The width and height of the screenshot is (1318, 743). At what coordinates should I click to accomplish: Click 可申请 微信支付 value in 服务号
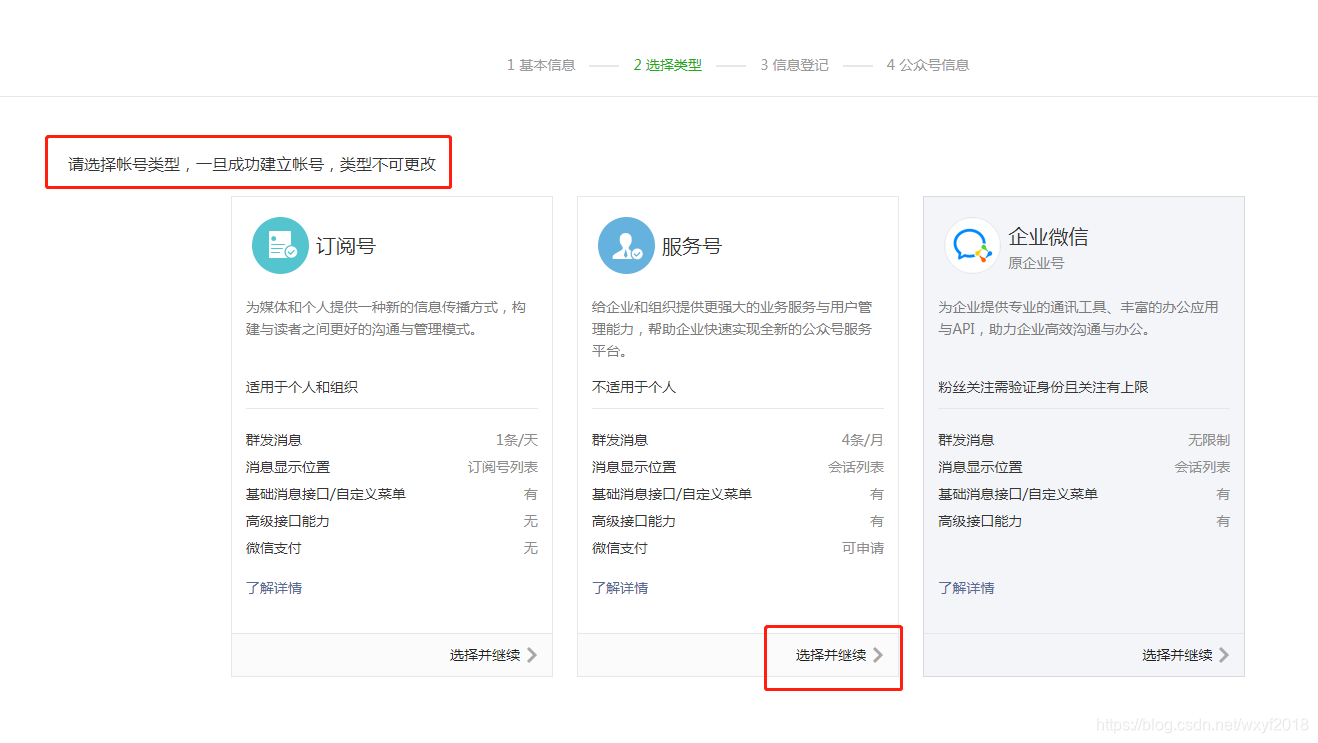coord(863,548)
